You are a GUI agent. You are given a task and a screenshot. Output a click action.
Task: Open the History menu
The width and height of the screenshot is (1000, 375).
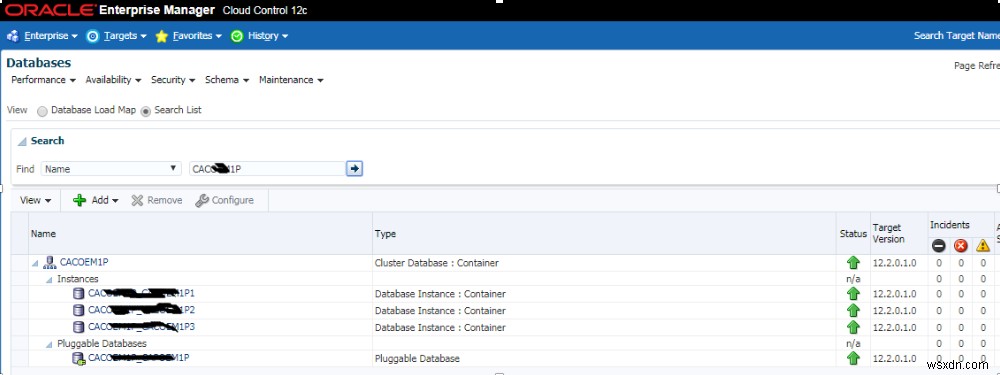[267, 36]
